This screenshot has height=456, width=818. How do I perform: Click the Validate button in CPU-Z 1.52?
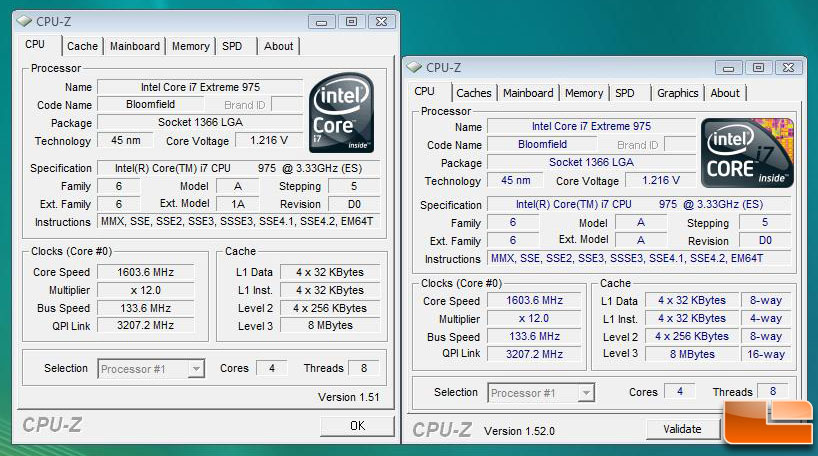coord(682,429)
